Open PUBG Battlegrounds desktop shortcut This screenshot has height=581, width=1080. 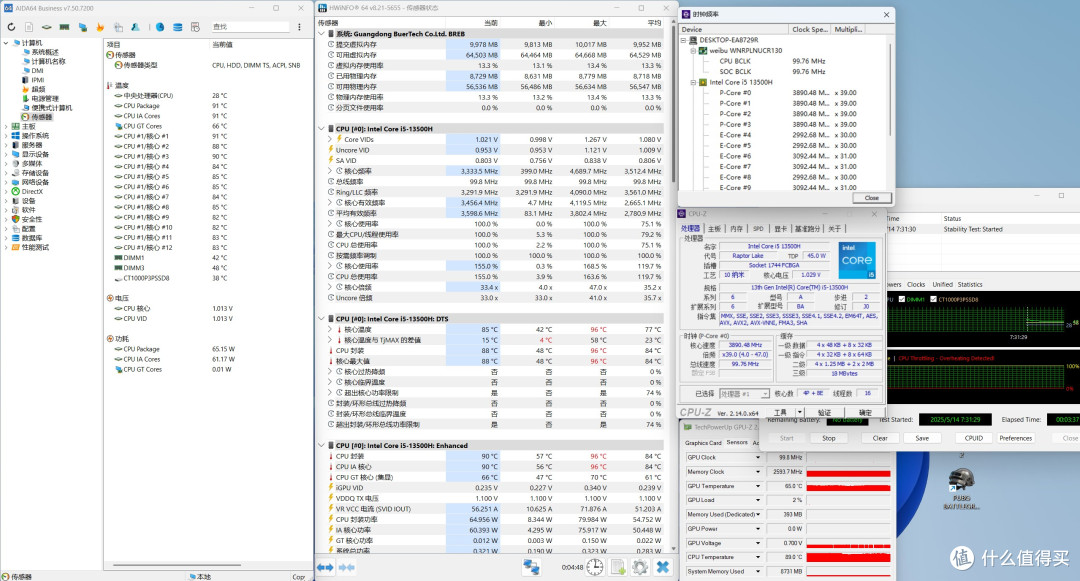[961, 489]
